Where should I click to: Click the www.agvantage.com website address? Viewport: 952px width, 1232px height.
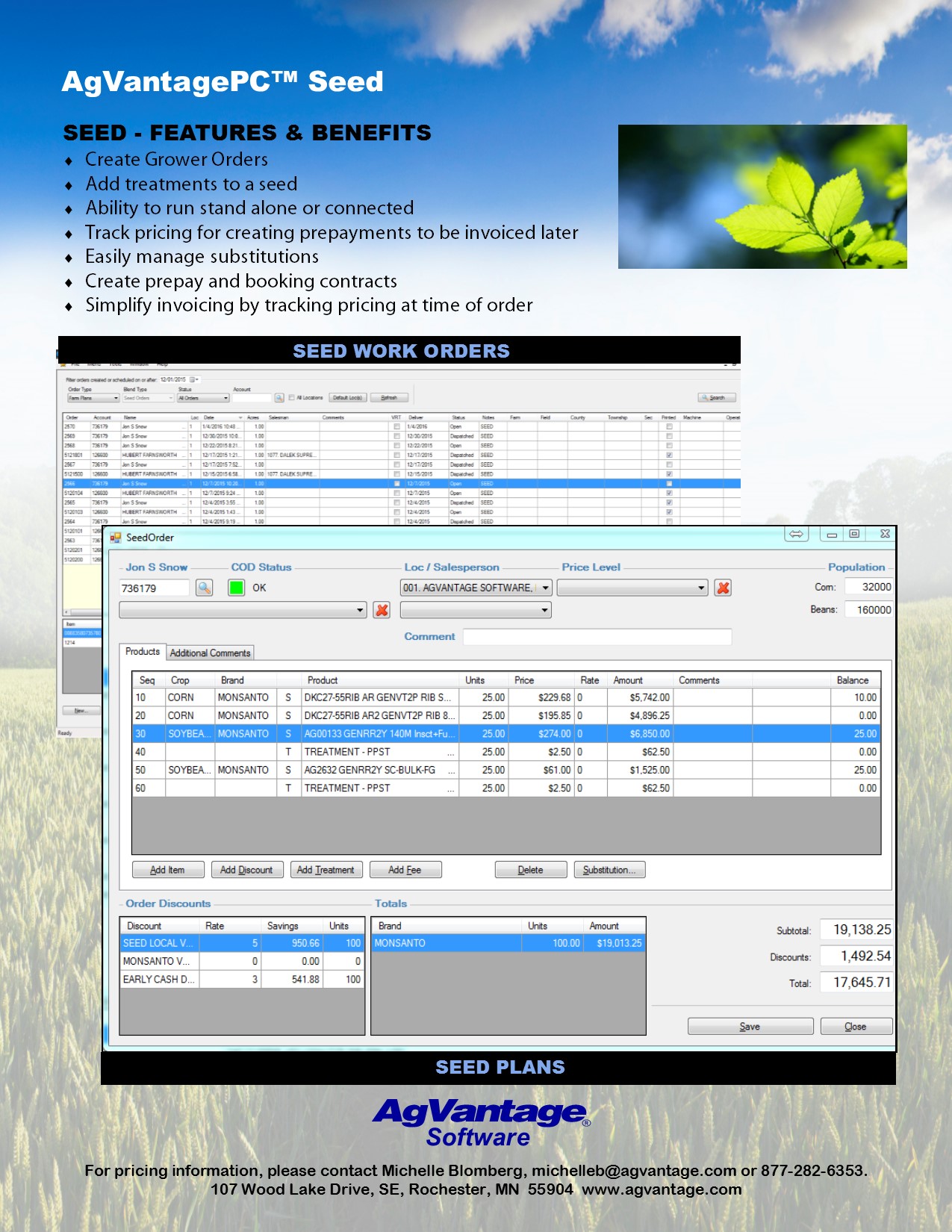[x=662, y=1189]
